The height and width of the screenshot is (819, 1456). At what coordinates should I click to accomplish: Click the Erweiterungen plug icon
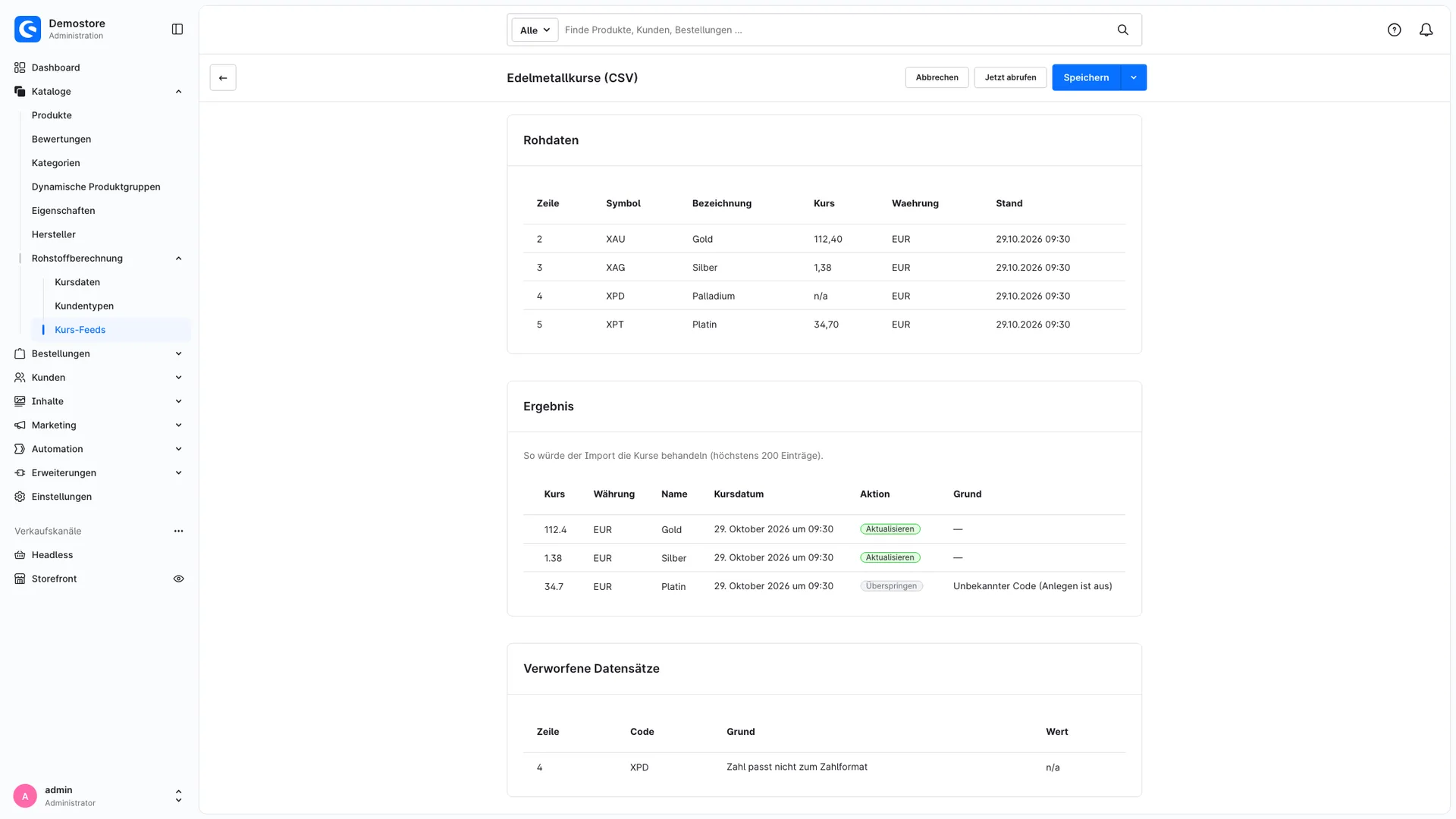pos(20,473)
